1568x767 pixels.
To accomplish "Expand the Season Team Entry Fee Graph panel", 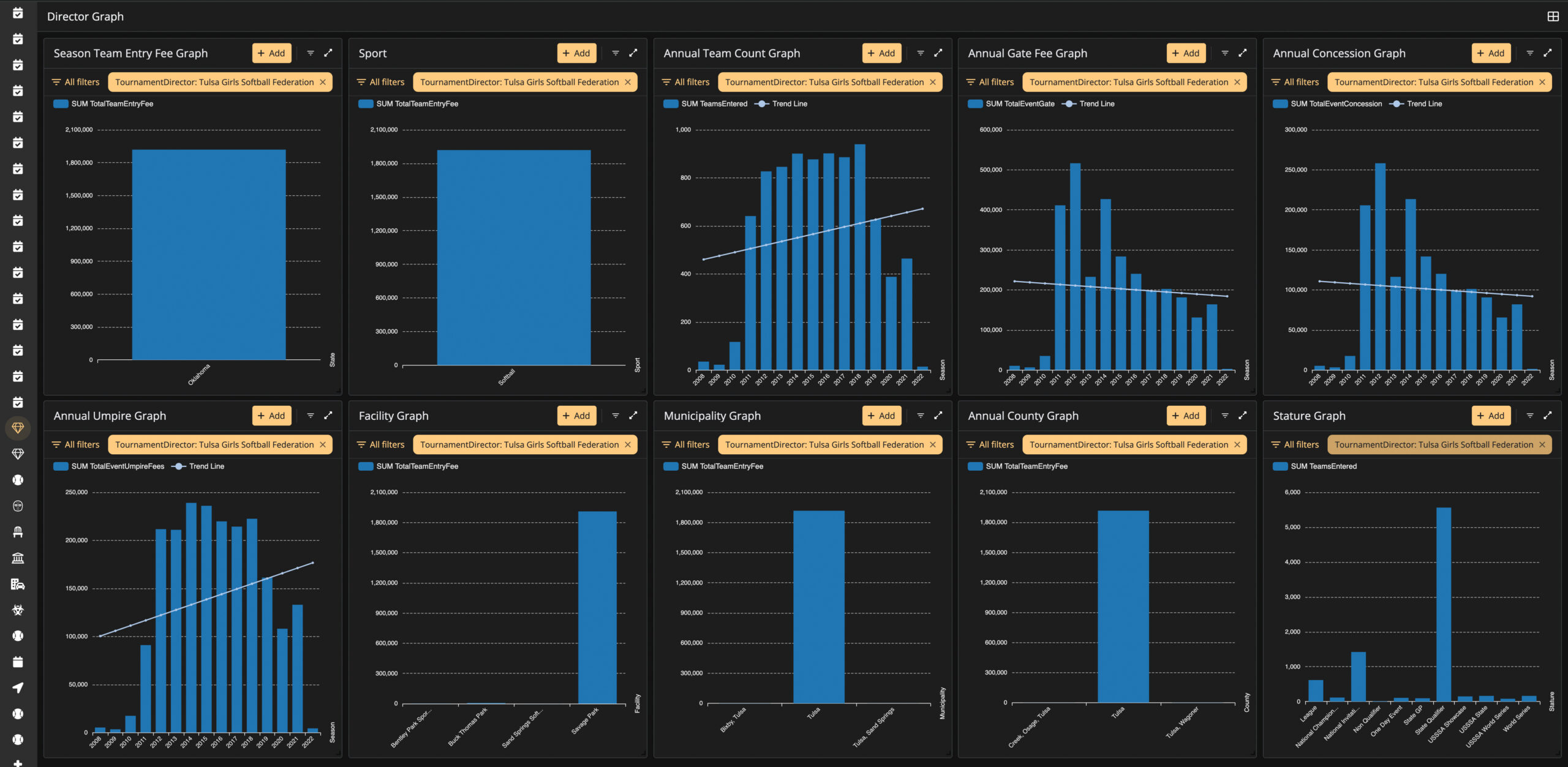I will pyautogui.click(x=328, y=53).
